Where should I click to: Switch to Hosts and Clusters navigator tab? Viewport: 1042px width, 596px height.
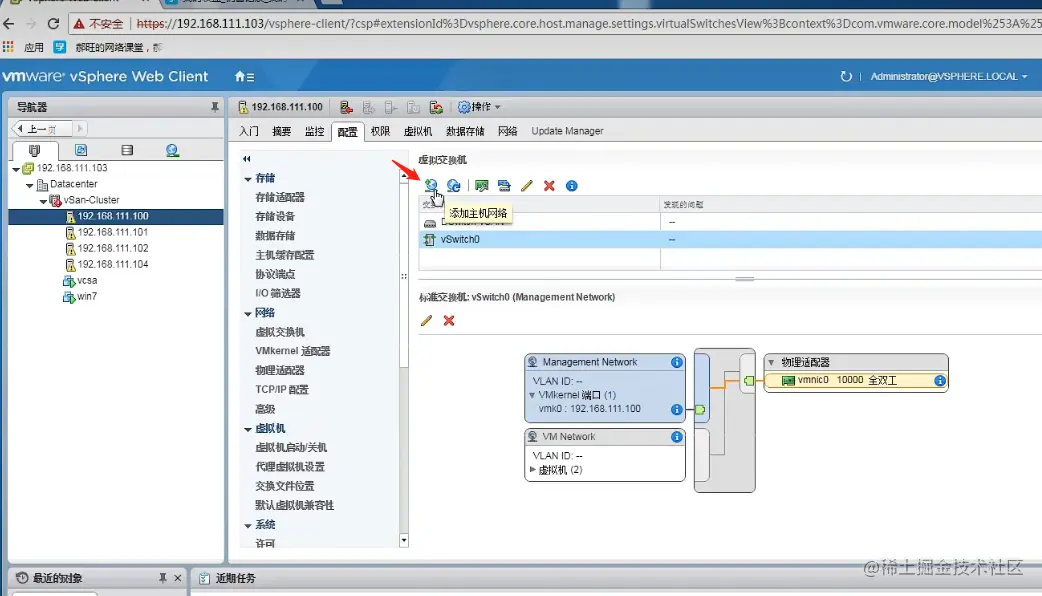click(x=35, y=150)
